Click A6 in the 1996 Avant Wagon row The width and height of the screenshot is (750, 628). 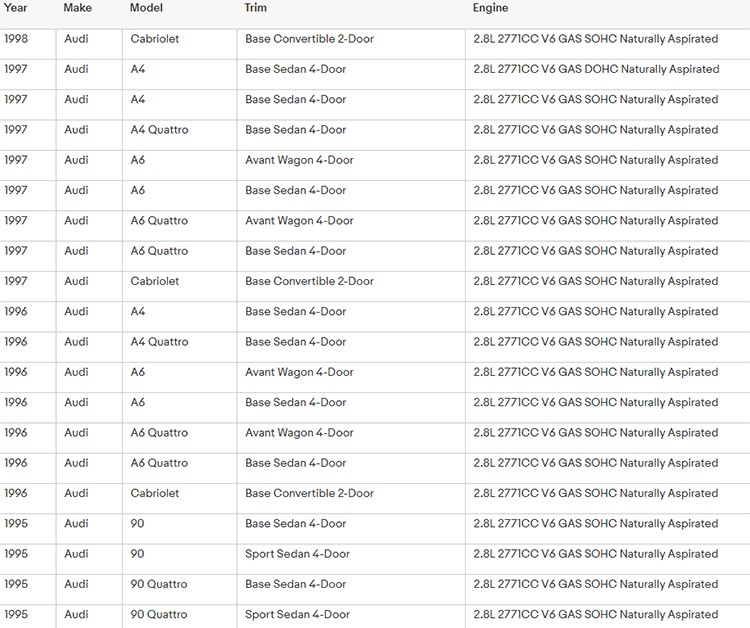coord(138,372)
